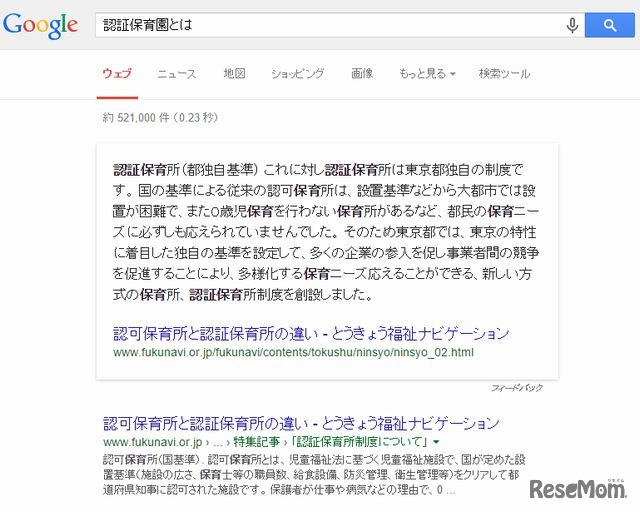Click the フィードバック link
640x512 pixels.
pyautogui.click(x=517, y=388)
